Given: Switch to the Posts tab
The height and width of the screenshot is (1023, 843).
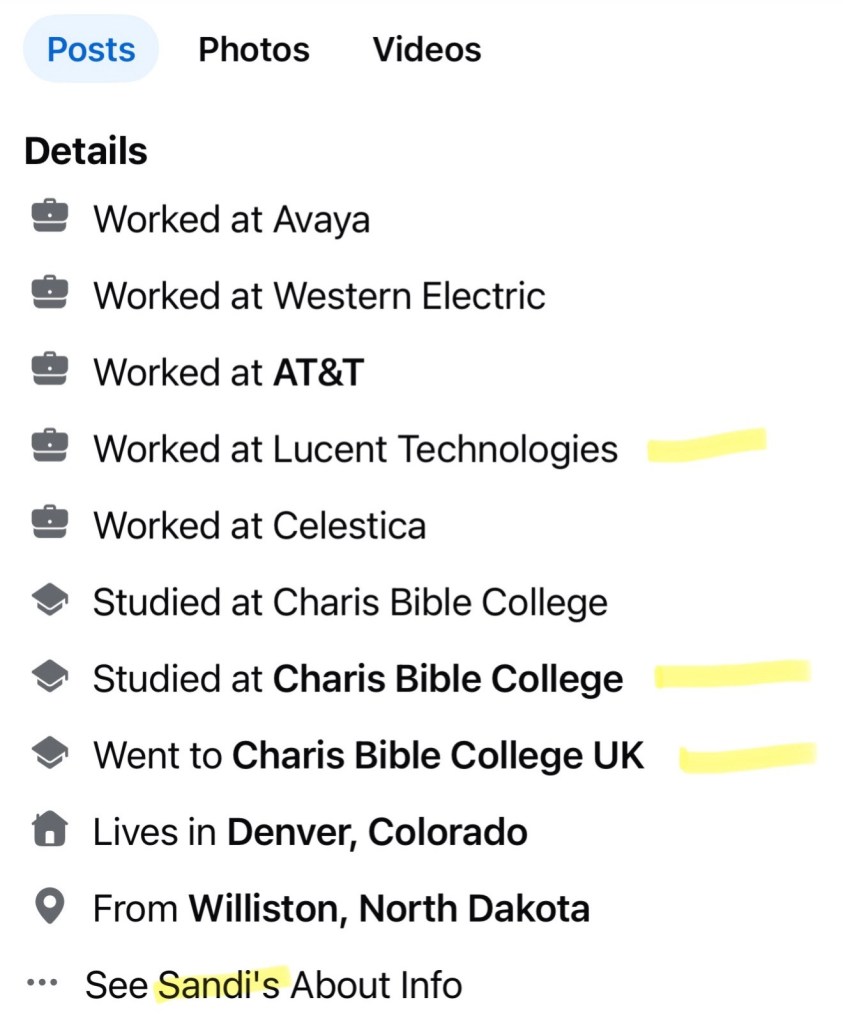Looking at the screenshot, I should point(91,49).
